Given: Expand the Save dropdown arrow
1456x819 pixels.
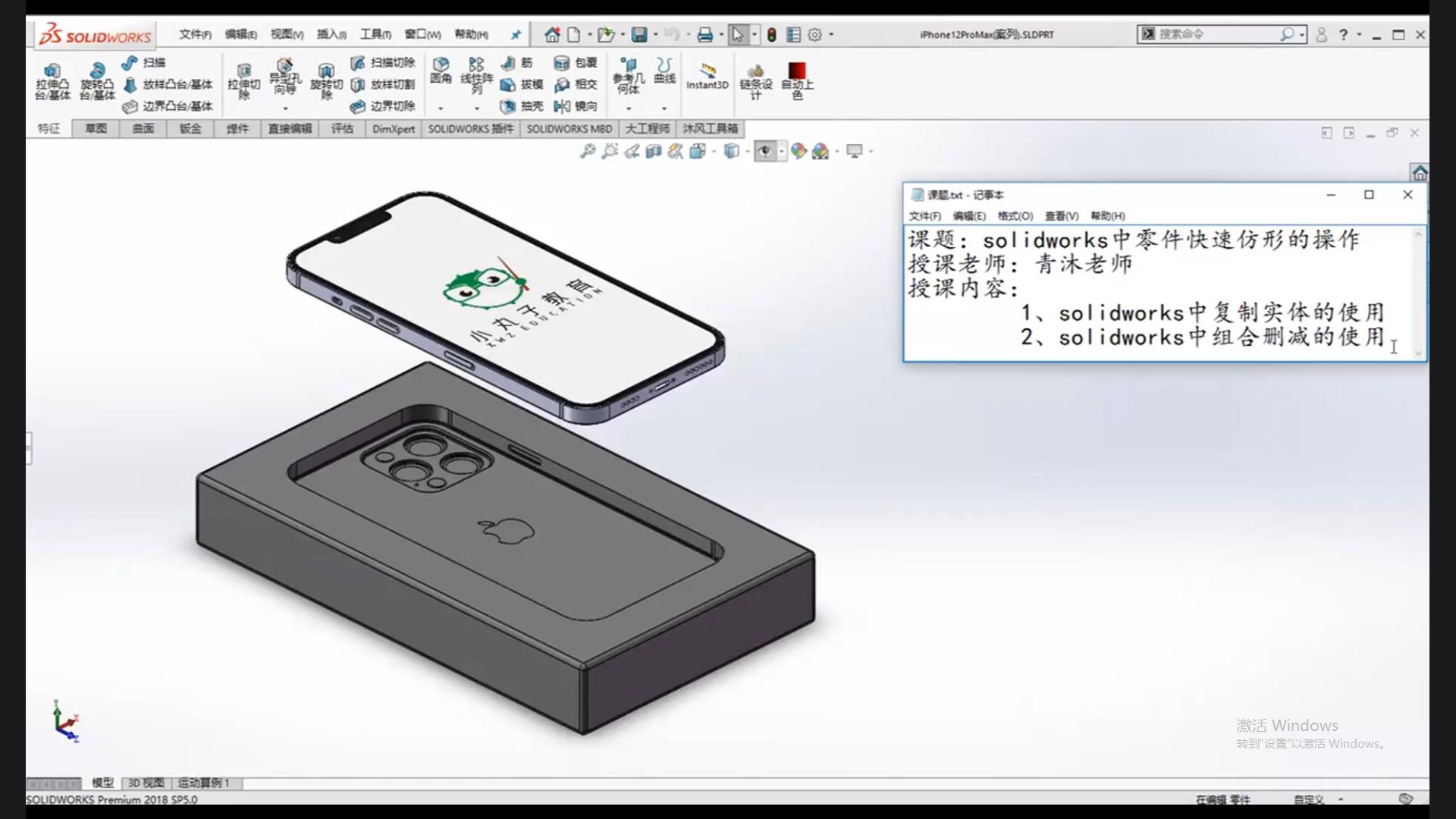Looking at the screenshot, I should click(x=655, y=34).
